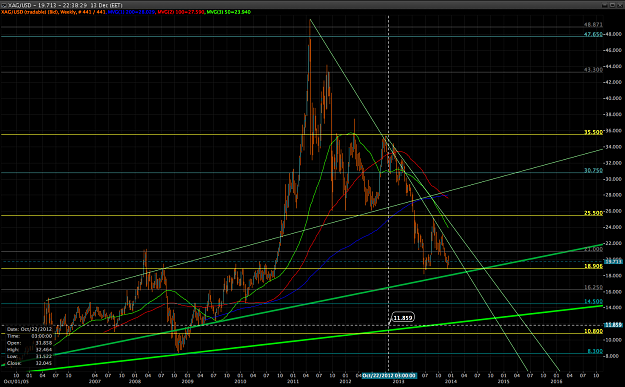Select the blue MVG(1) 200=28.009 indicator label

[x=131, y=12]
